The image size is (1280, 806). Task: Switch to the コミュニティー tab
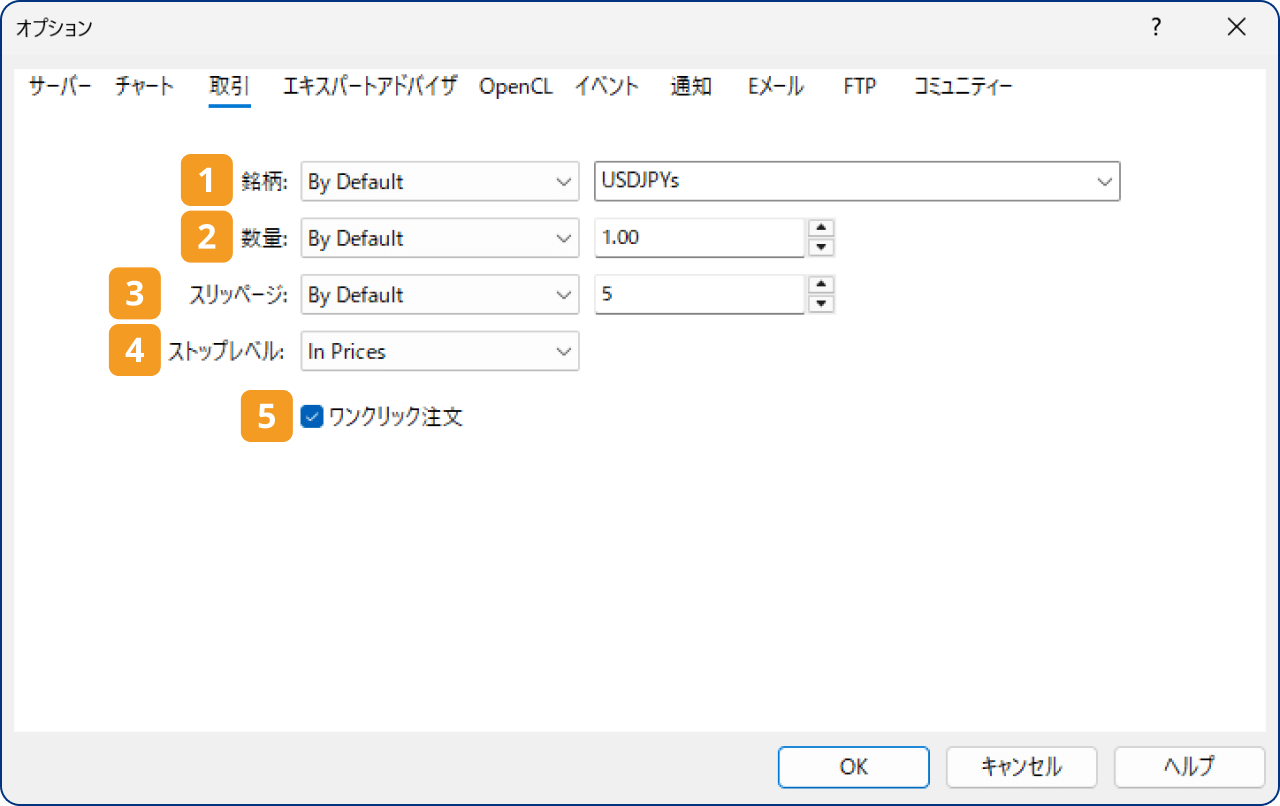(961, 86)
